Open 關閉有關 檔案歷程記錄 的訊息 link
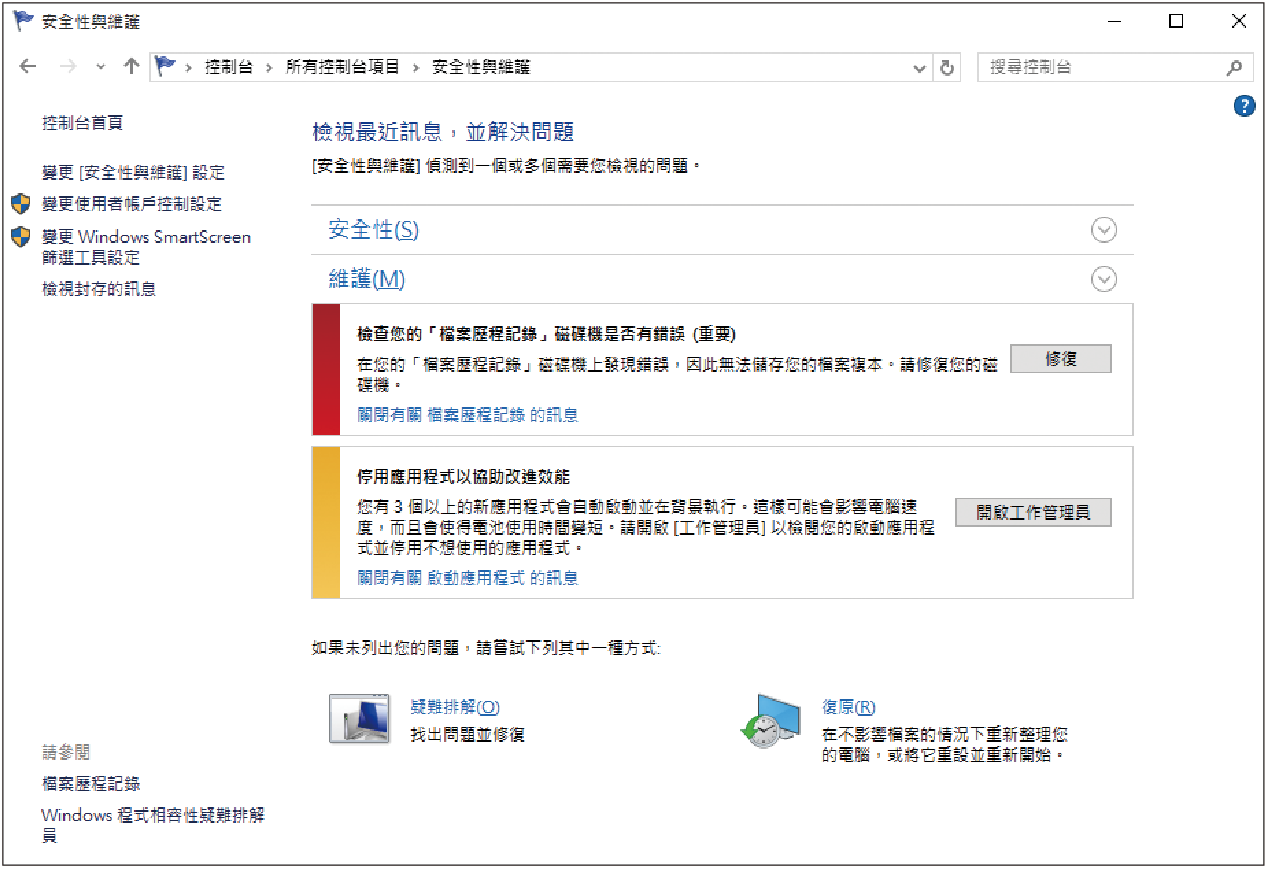Viewport: 1268px width, 869px height. click(468, 415)
